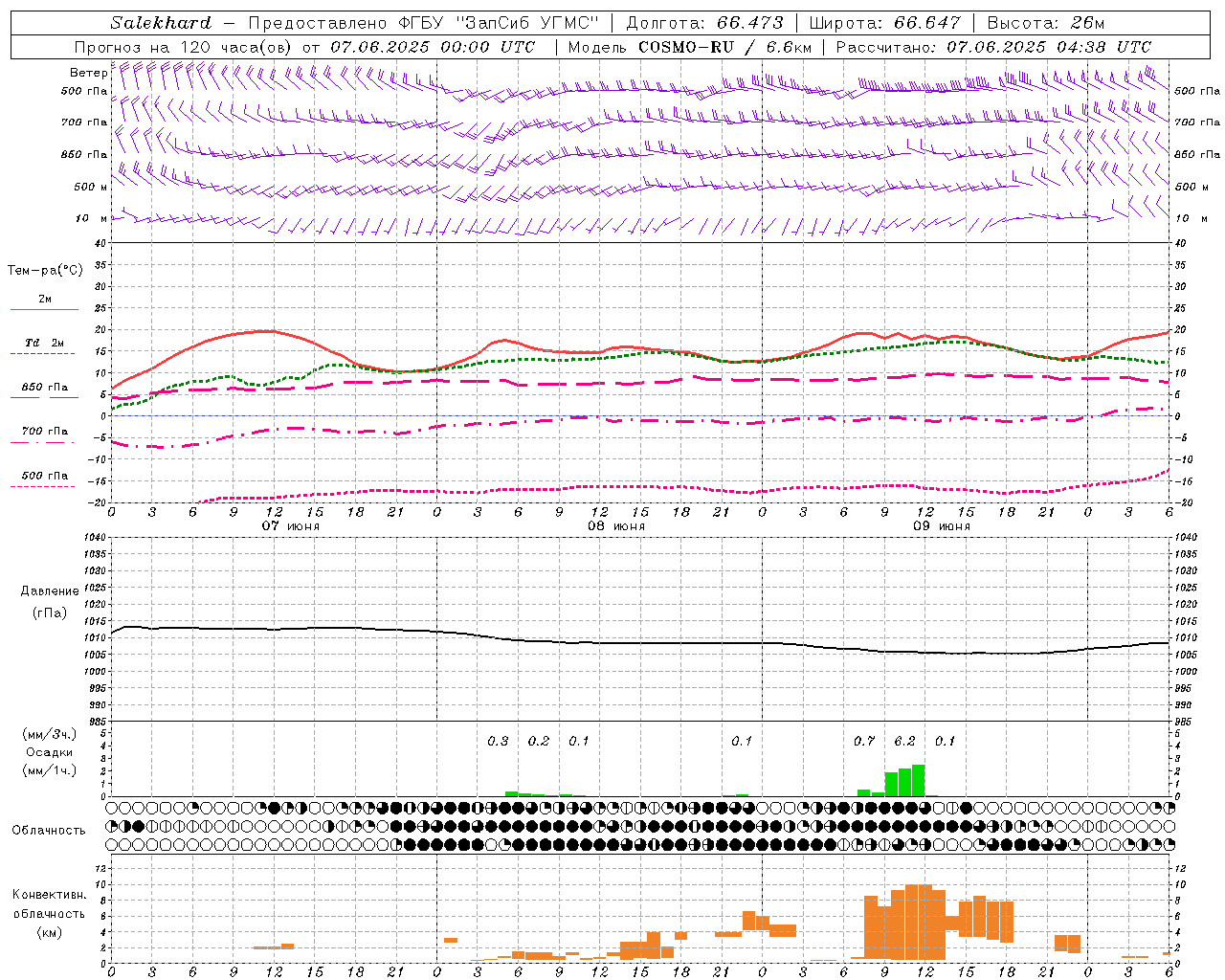Click the model name 'COSMO-RU / 6.6км'
The height and width of the screenshot is (980, 1225).
pyautogui.click(x=724, y=47)
